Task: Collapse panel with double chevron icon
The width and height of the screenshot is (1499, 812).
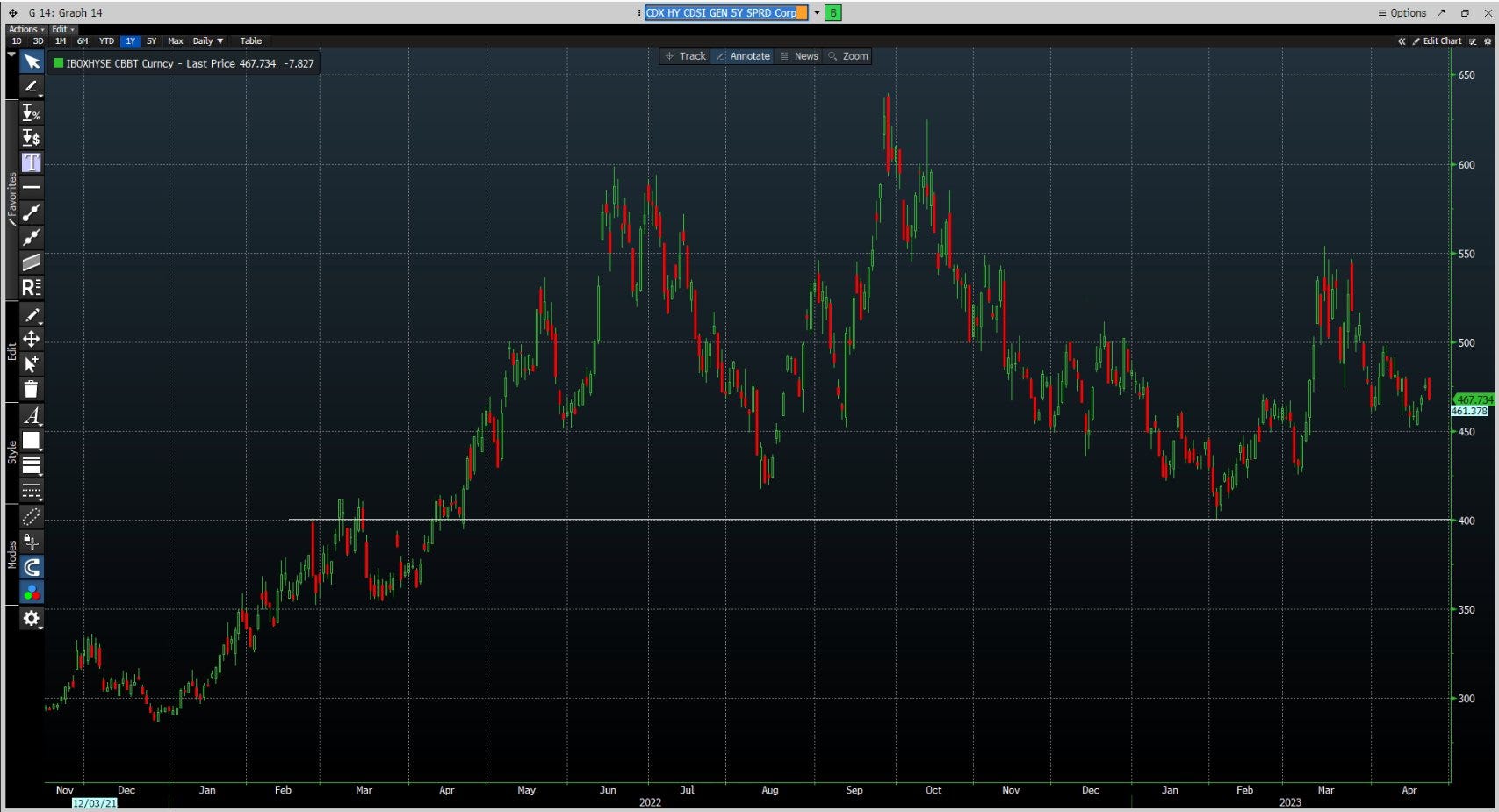Action: [1402, 41]
